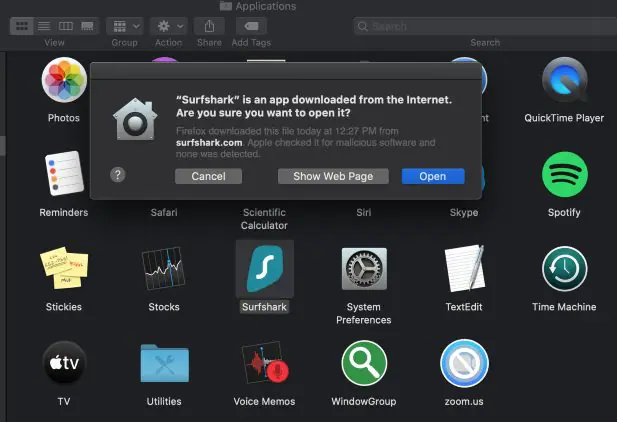Open the Time Machine app icon

pyautogui.click(x=564, y=269)
